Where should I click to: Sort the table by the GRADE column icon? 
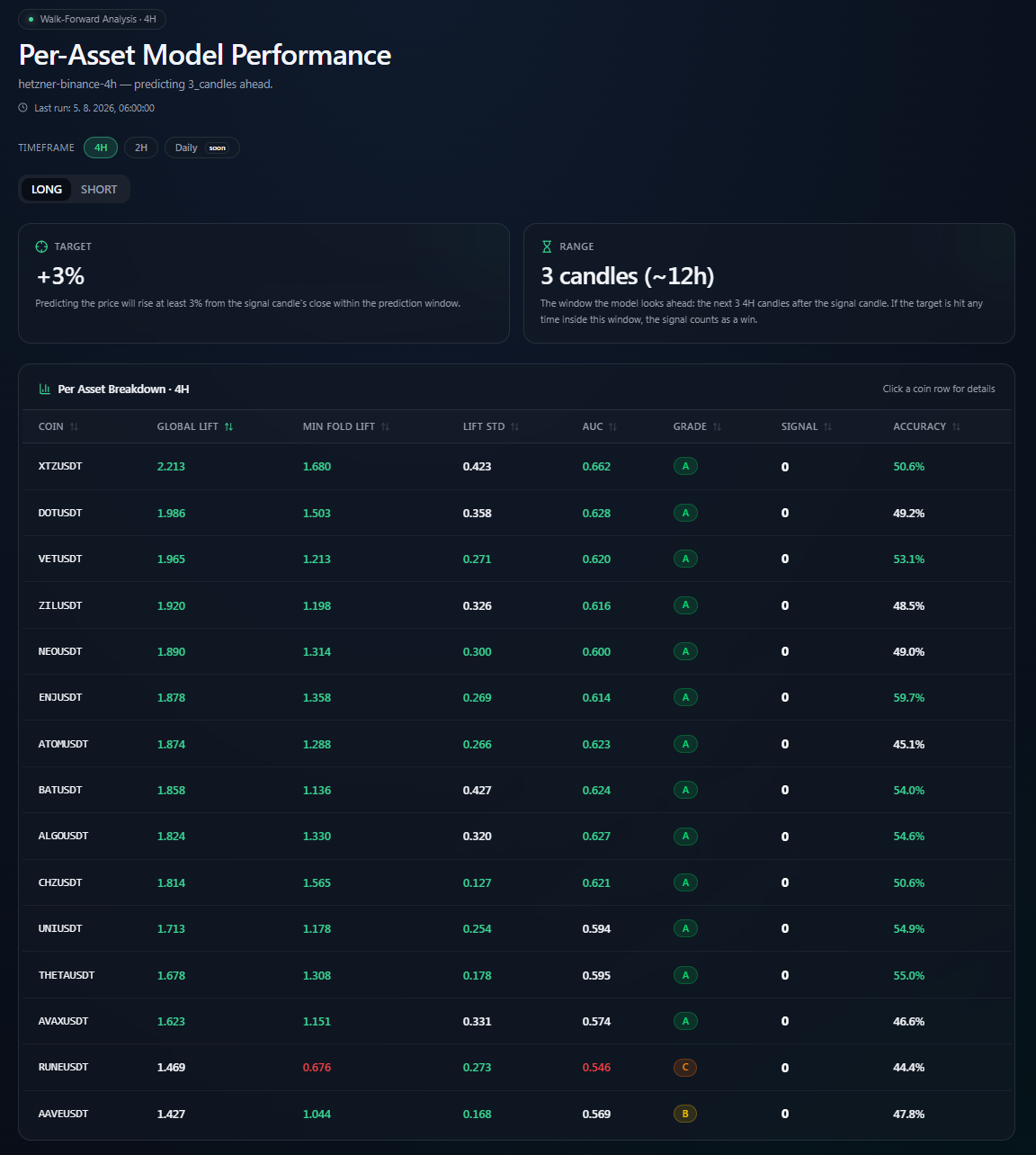[x=717, y=427]
